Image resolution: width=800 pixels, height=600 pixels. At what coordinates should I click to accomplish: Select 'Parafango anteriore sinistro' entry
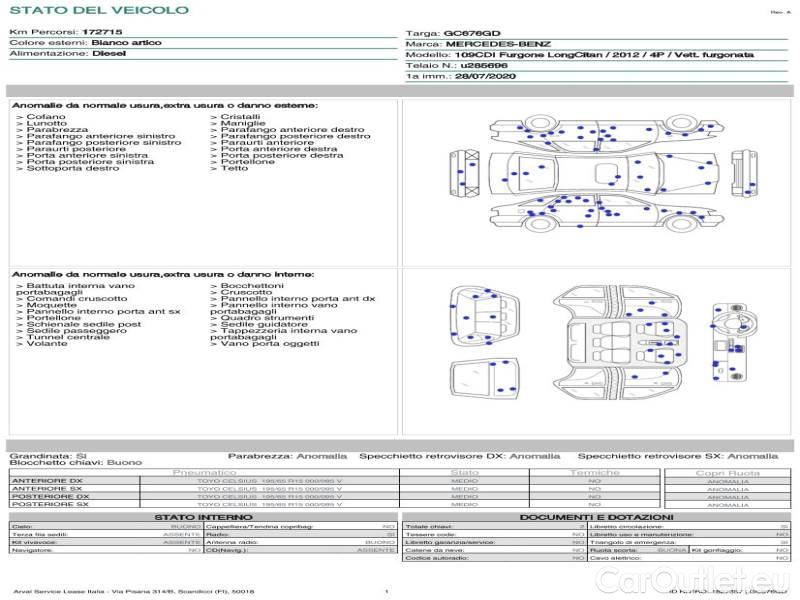[x=96, y=136]
